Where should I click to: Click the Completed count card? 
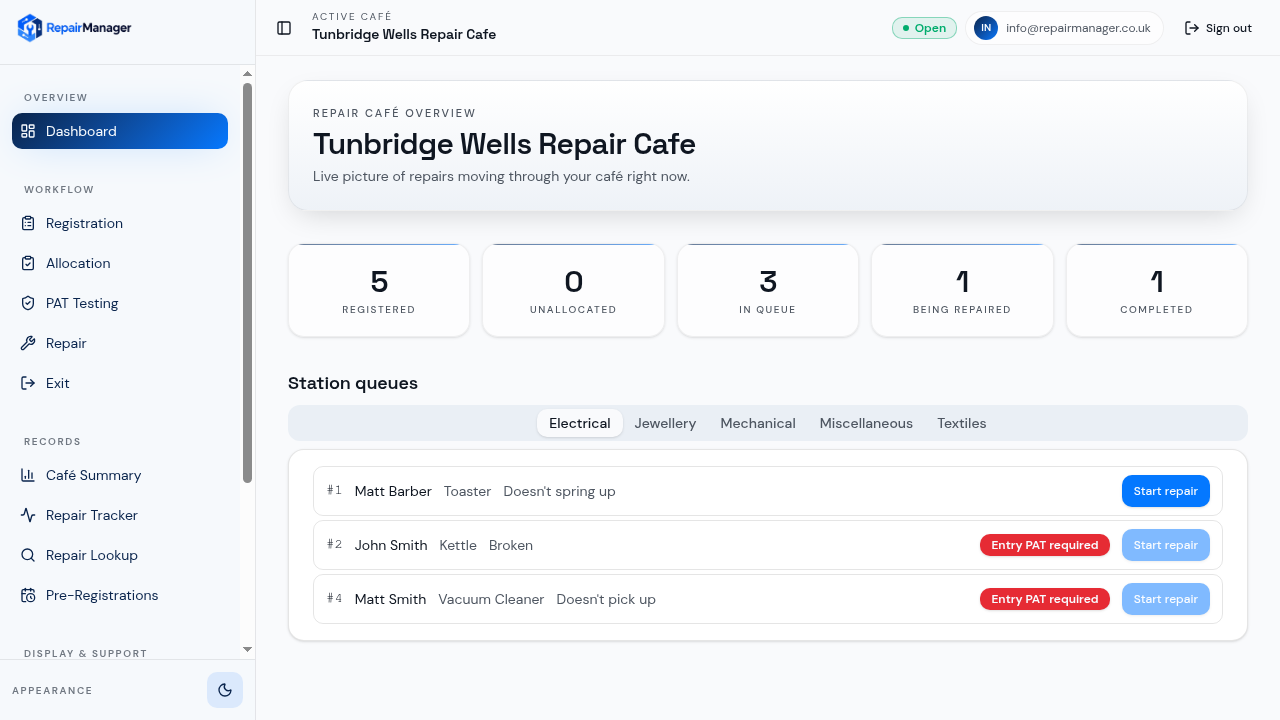pos(1157,290)
